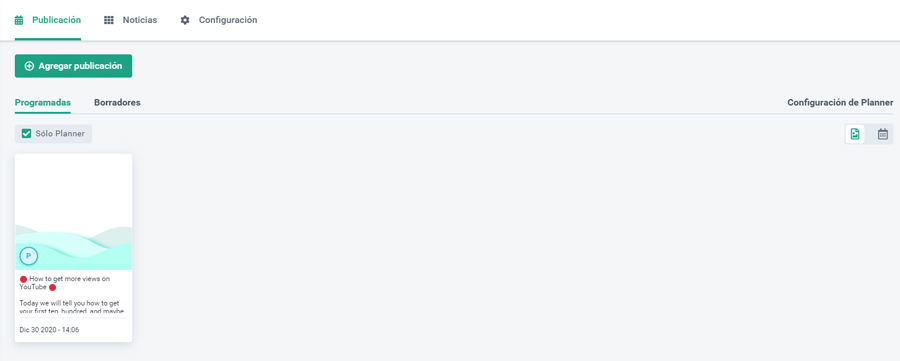Screen dimensions: 900x361
Task: Click the calendar icon beside Publicación
Action: point(19,20)
